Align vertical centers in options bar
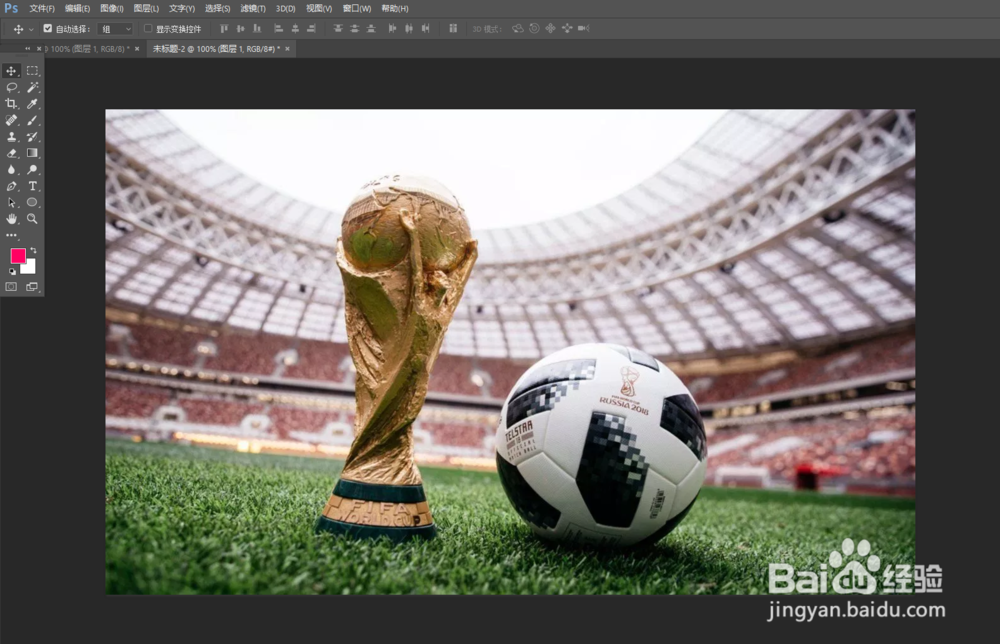This screenshot has width=1000, height=644. (x=240, y=29)
